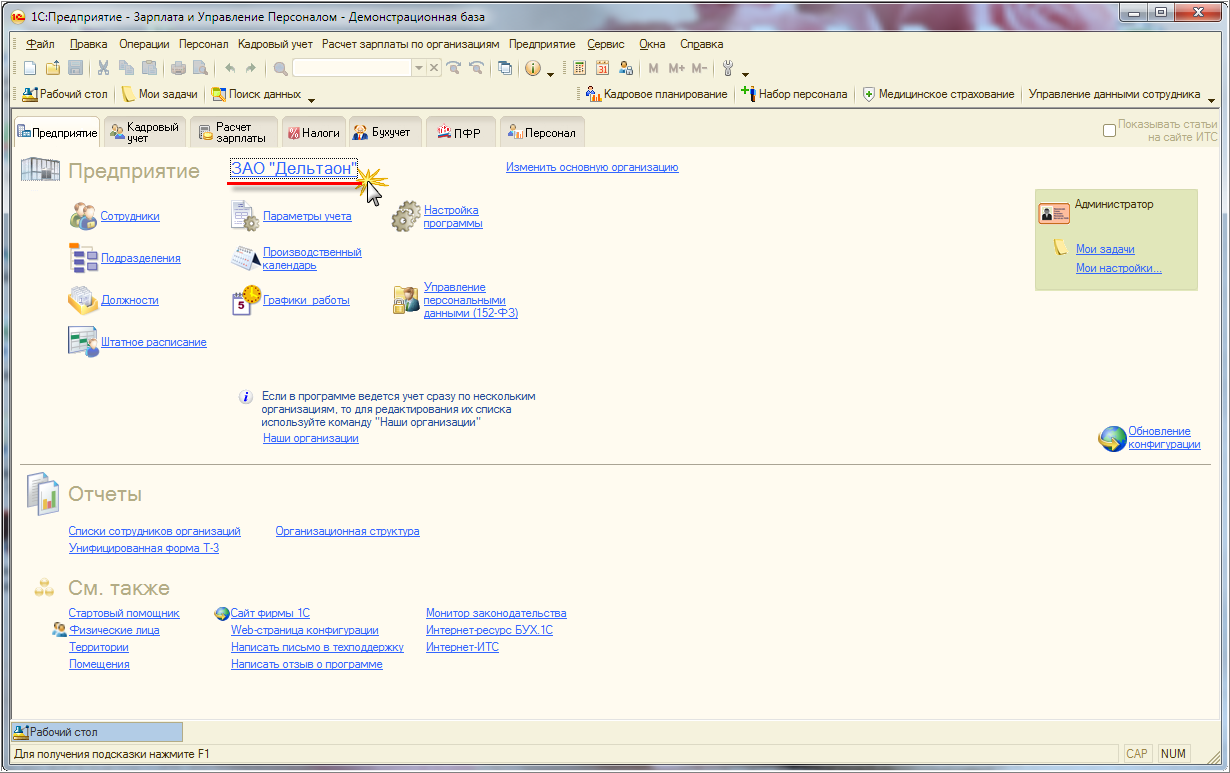This screenshot has height=773, width=1230.
Task: Click the Save diskette toolbar icon
Action: point(75,68)
